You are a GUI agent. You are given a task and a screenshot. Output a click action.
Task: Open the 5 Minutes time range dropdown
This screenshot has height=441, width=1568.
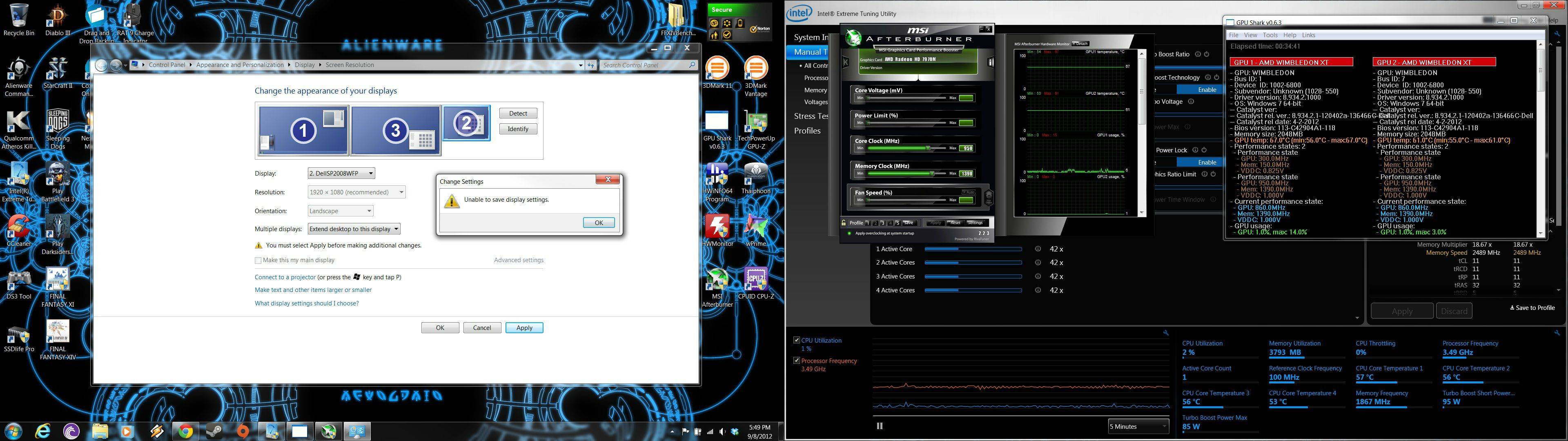(1138, 426)
